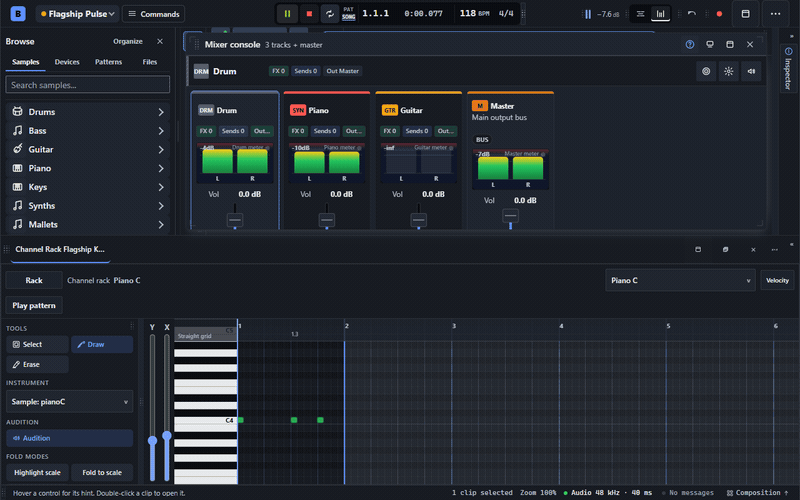Toggle PAT/SONG mode switch
This screenshot has height=500, width=800.
(348, 14)
